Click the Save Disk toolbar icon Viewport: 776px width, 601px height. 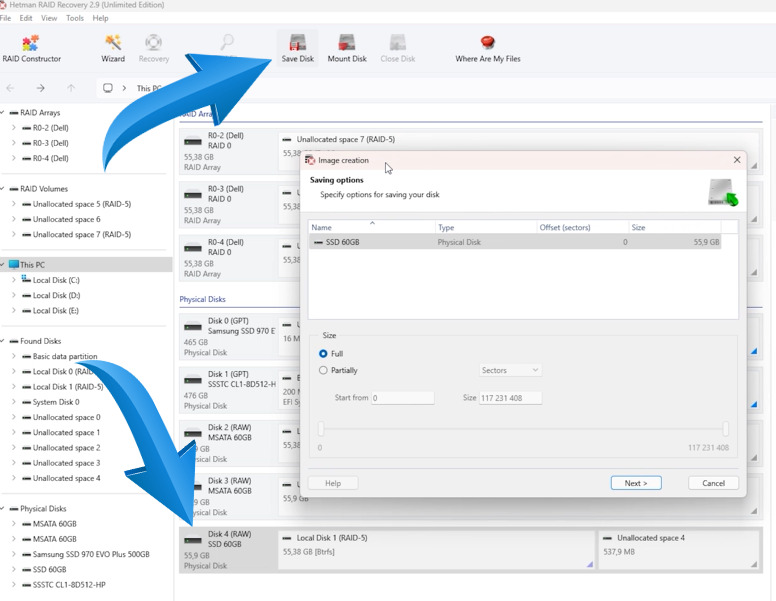tap(297, 49)
